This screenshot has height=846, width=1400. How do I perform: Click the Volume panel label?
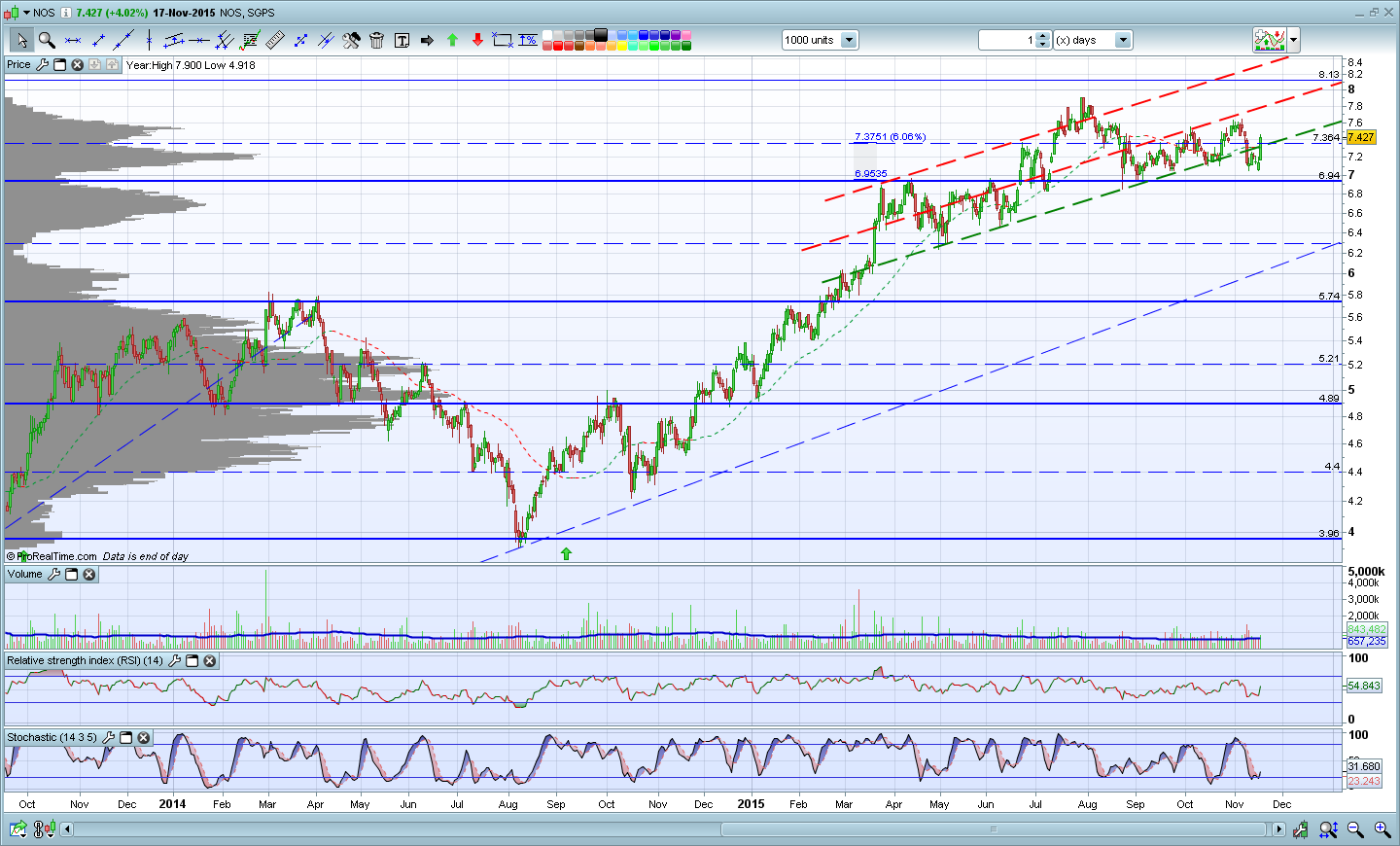pos(25,575)
